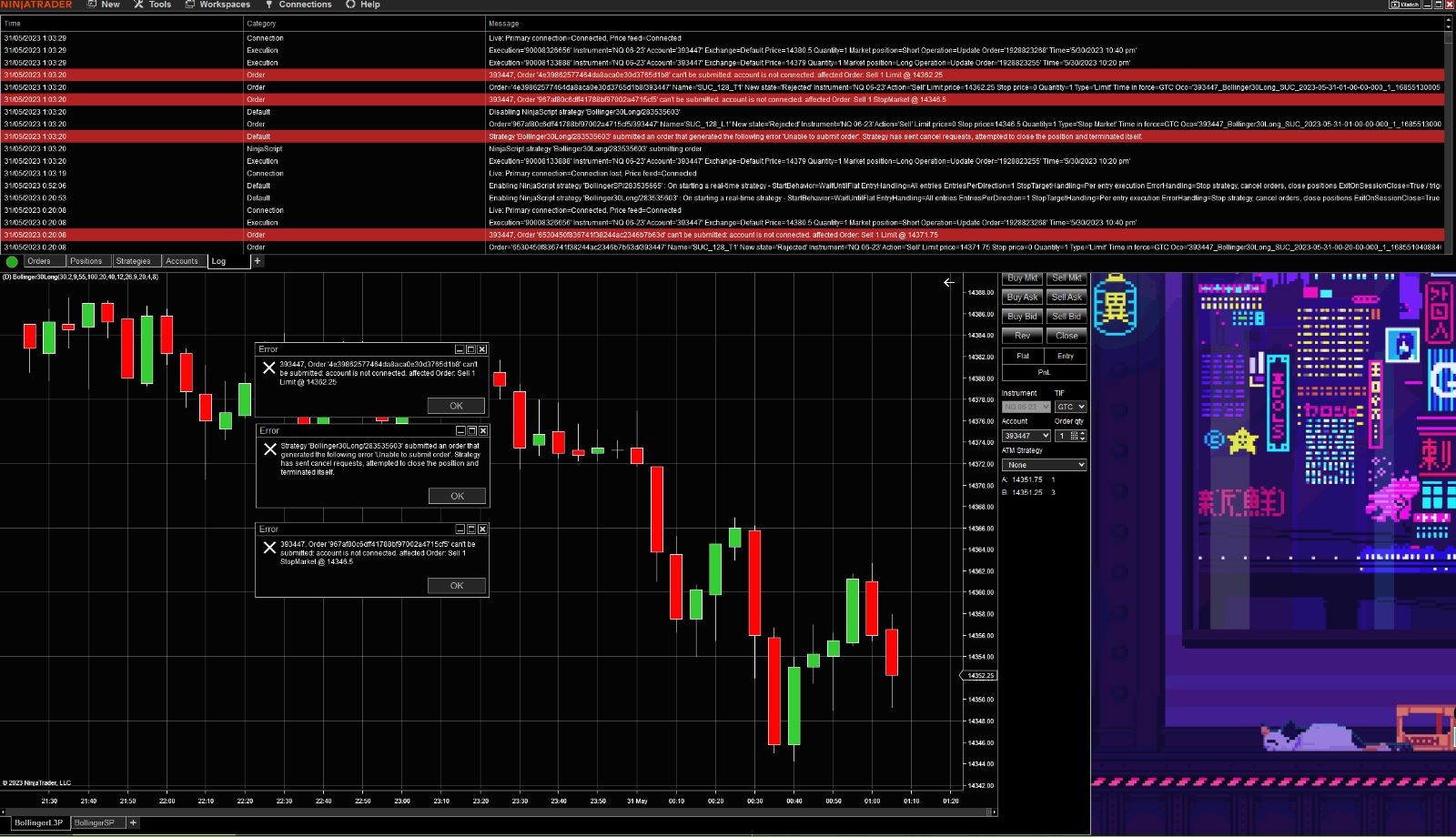The height and width of the screenshot is (837, 1456).
Task: Open the Tools menu
Action: tap(160, 5)
